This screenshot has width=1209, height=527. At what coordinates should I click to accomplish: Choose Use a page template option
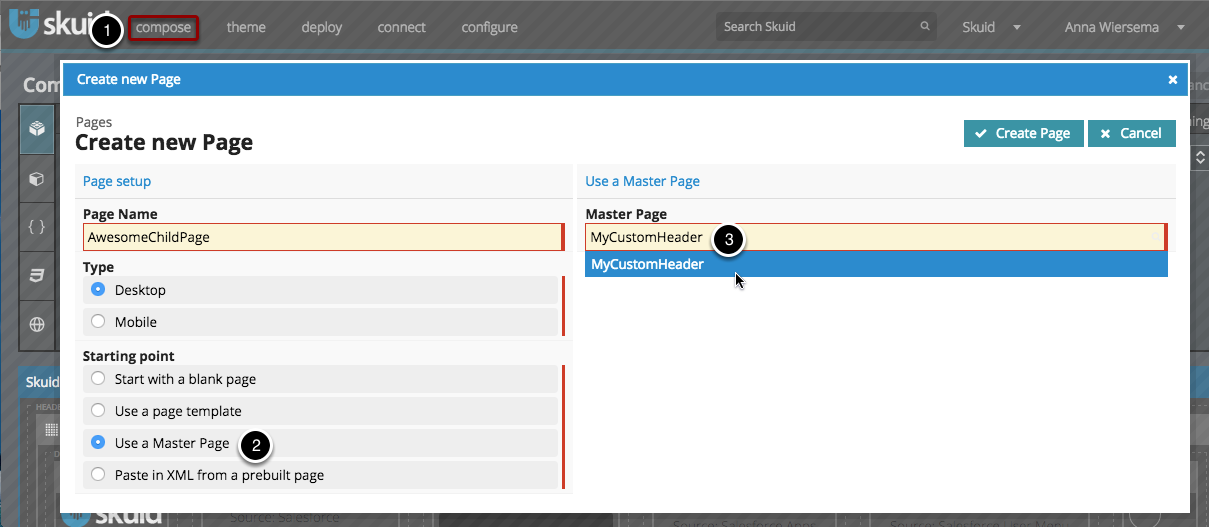pyautogui.click(x=98, y=411)
